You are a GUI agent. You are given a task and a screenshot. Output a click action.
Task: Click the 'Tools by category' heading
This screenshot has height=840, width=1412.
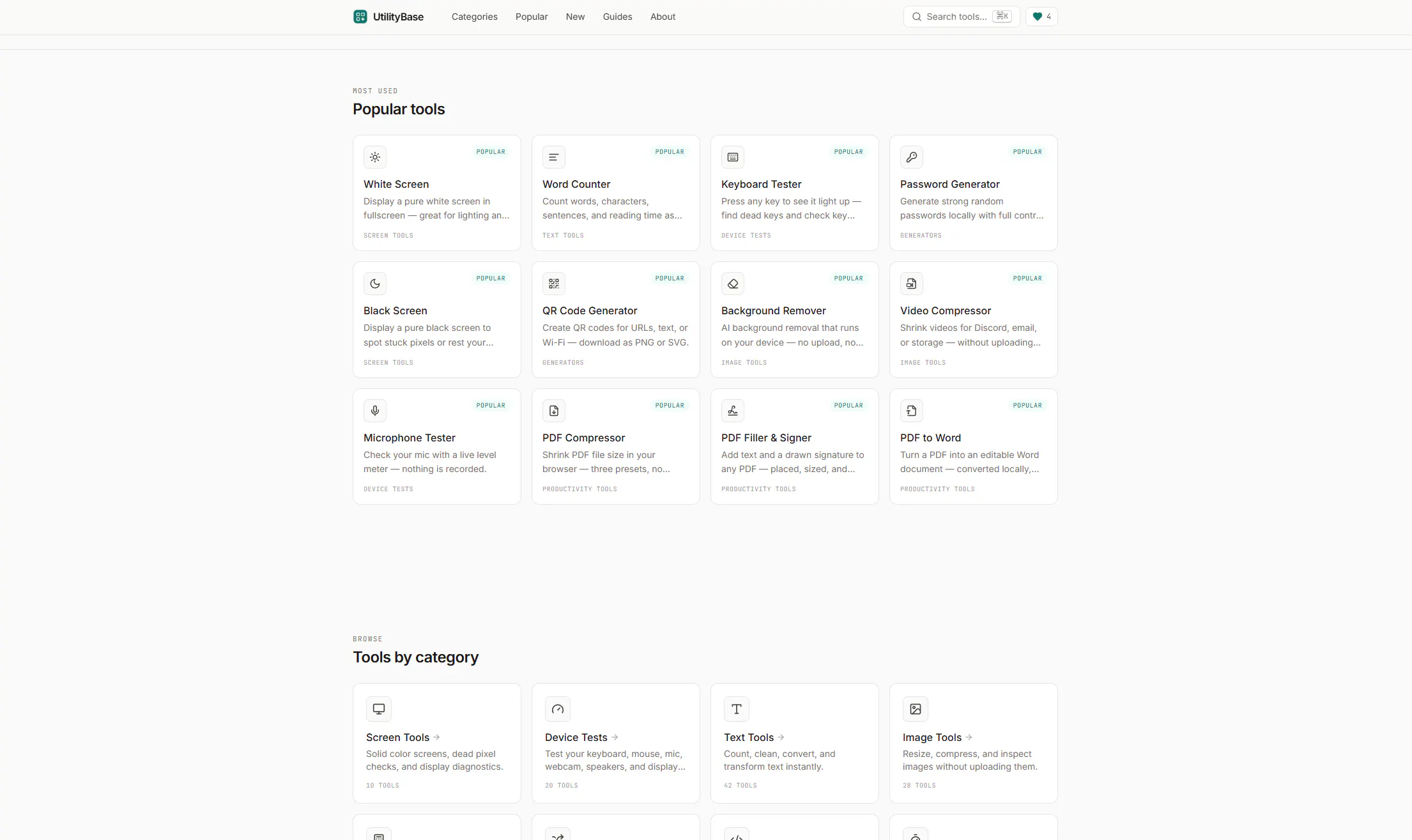pyautogui.click(x=415, y=657)
